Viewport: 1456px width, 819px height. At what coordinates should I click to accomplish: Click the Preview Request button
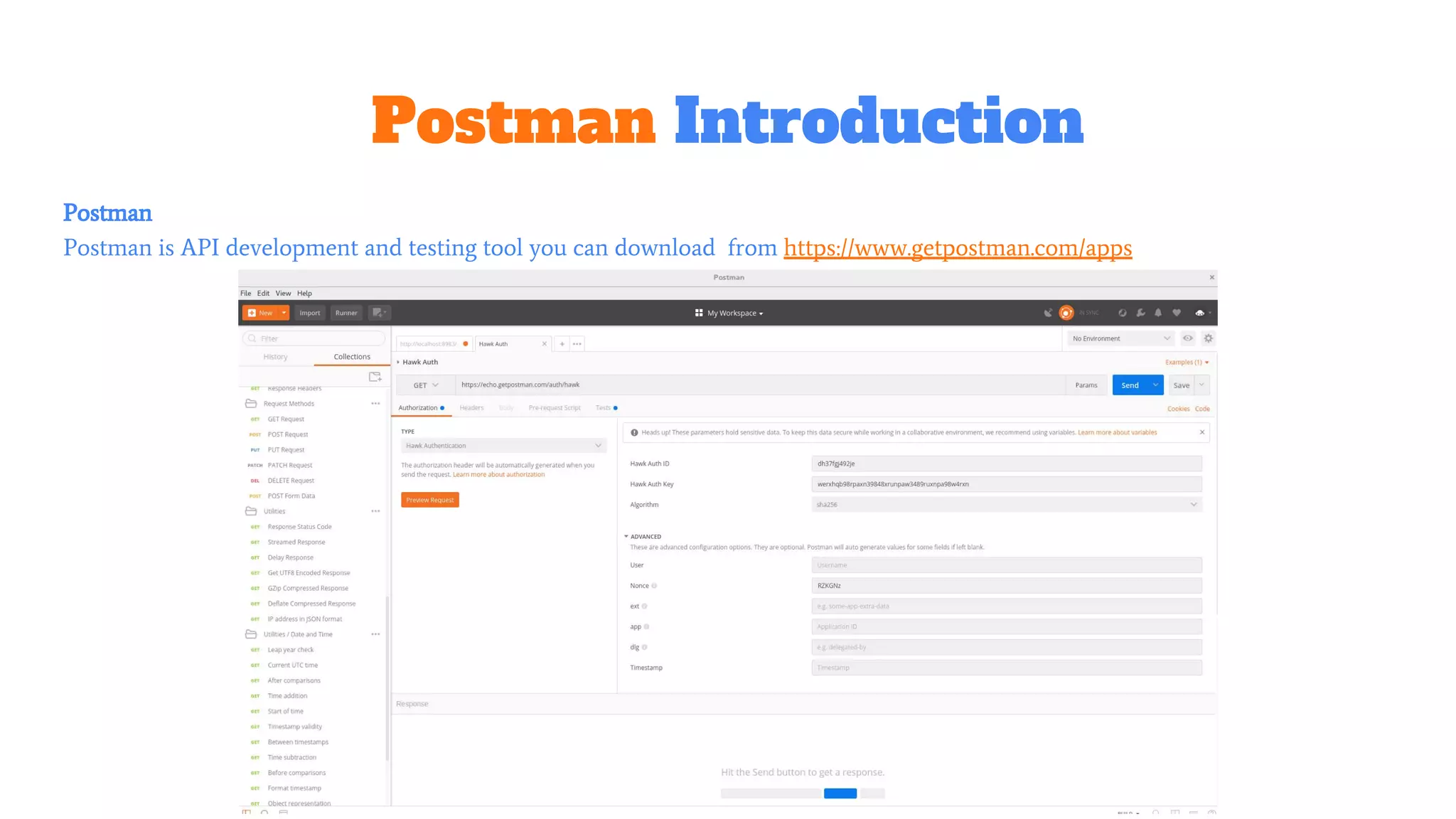[430, 500]
